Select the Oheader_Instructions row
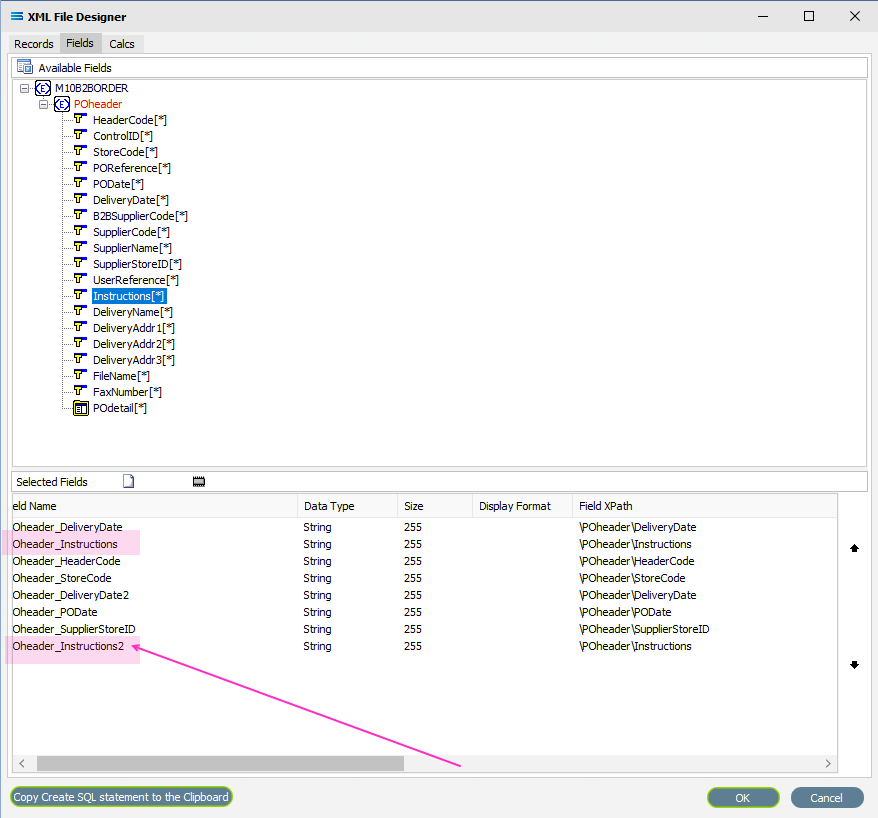The width and height of the screenshot is (878, 818). 424,544
